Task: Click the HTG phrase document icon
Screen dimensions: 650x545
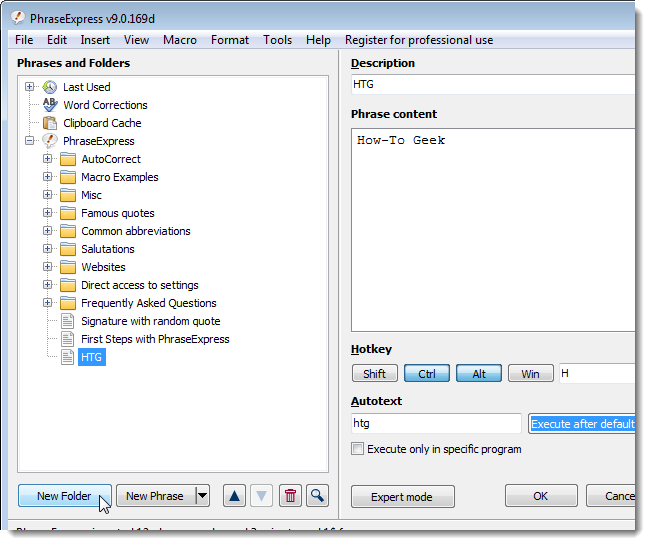Action: (x=68, y=357)
